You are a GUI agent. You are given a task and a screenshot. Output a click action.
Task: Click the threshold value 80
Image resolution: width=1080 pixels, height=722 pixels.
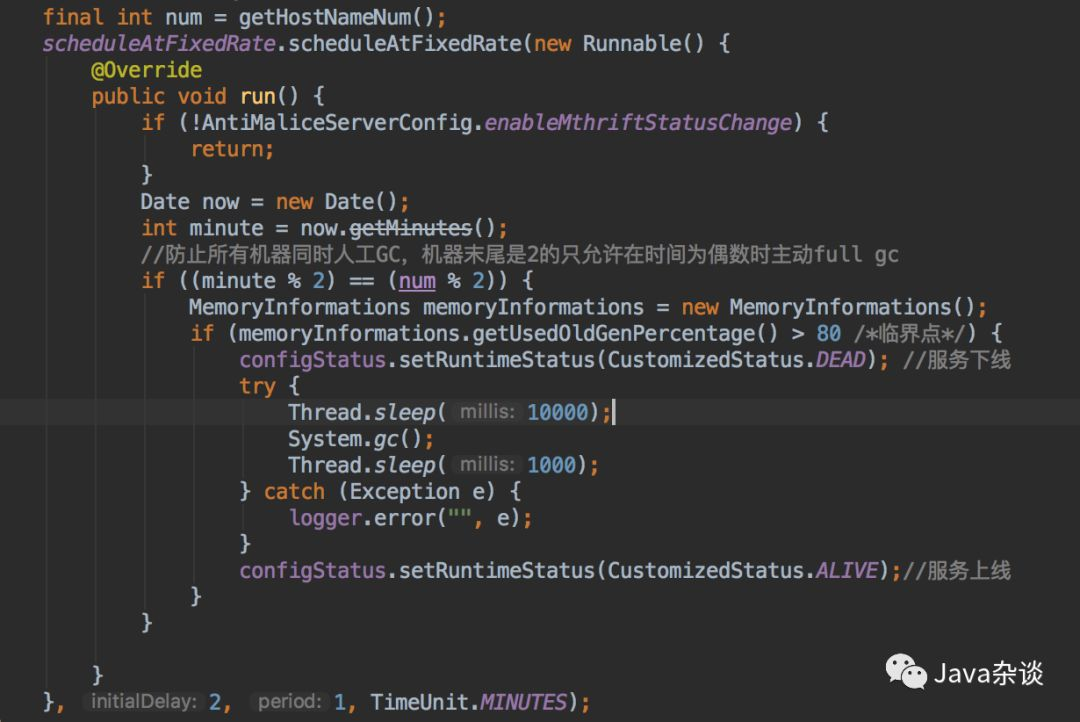tap(829, 333)
